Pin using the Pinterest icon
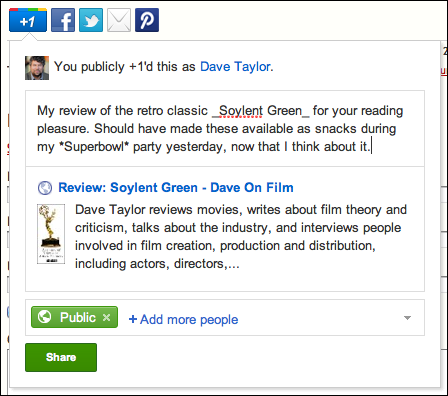Screen dimensions: 448x396 pyautogui.click(x=147, y=20)
